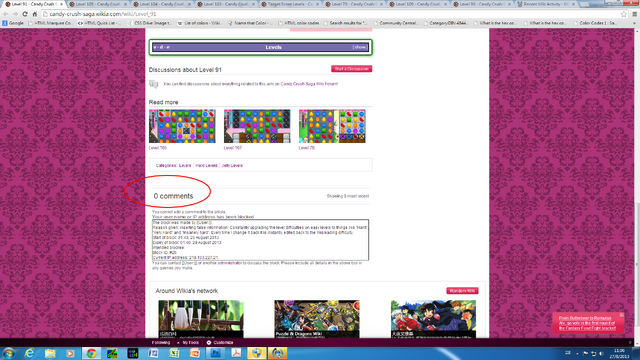Switch to the Target Score Levels tab
The height and width of the screenshot is (360, 640).
(x=290, y=4)
